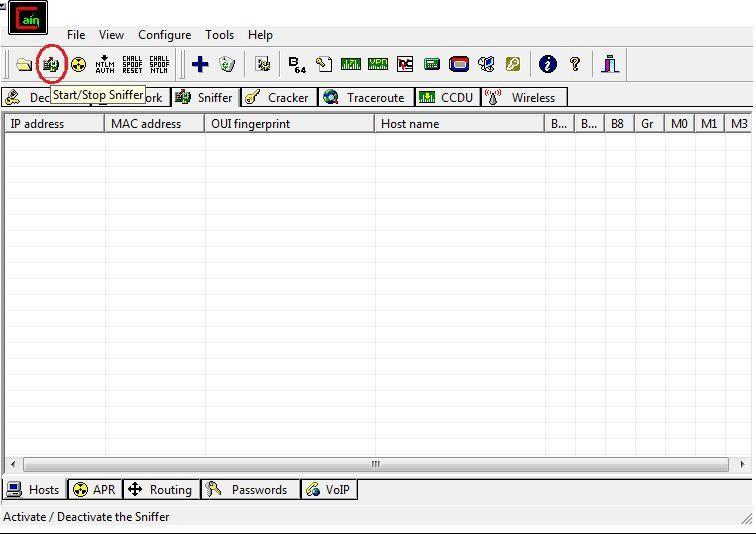Go to the CCDU tab
Viewport: 756px width, 534px height.
[447, 97]
